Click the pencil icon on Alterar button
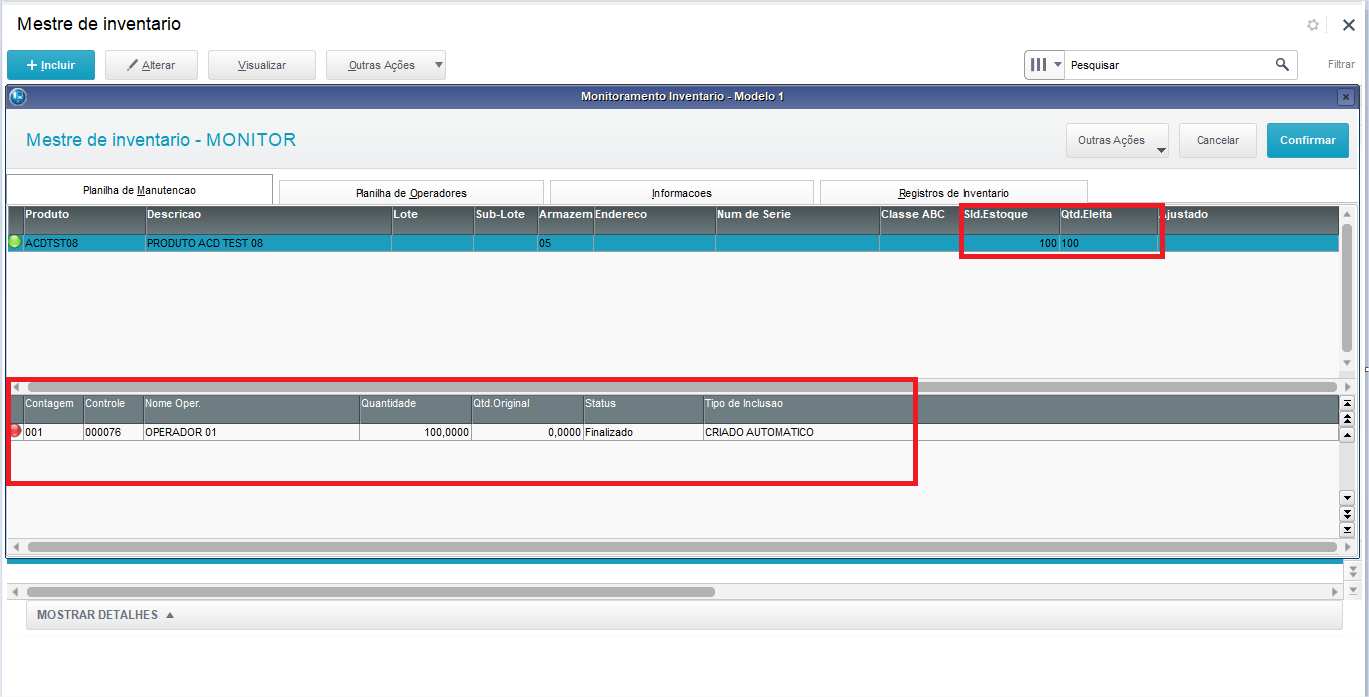Screen dimensions: 1369x697 pos(132,65)
